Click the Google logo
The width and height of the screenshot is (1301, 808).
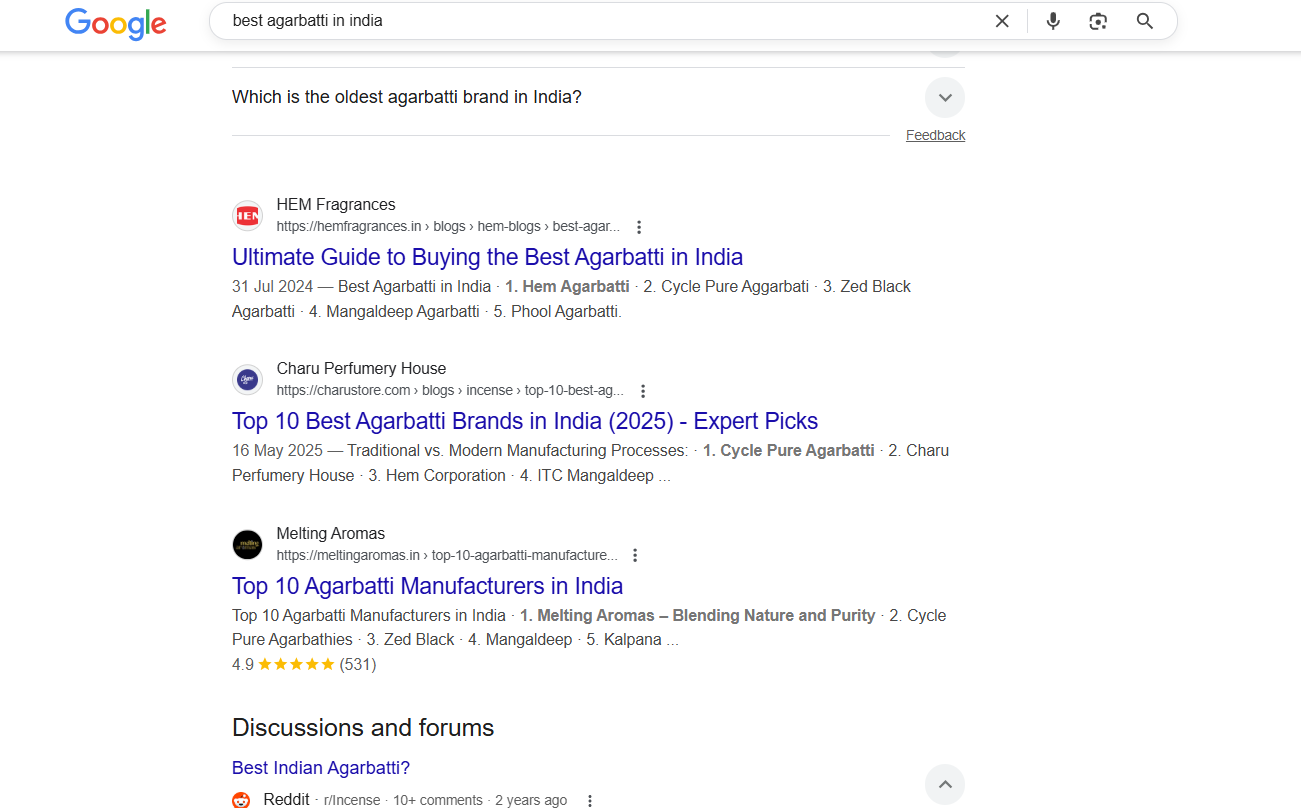tap(116, 22)
